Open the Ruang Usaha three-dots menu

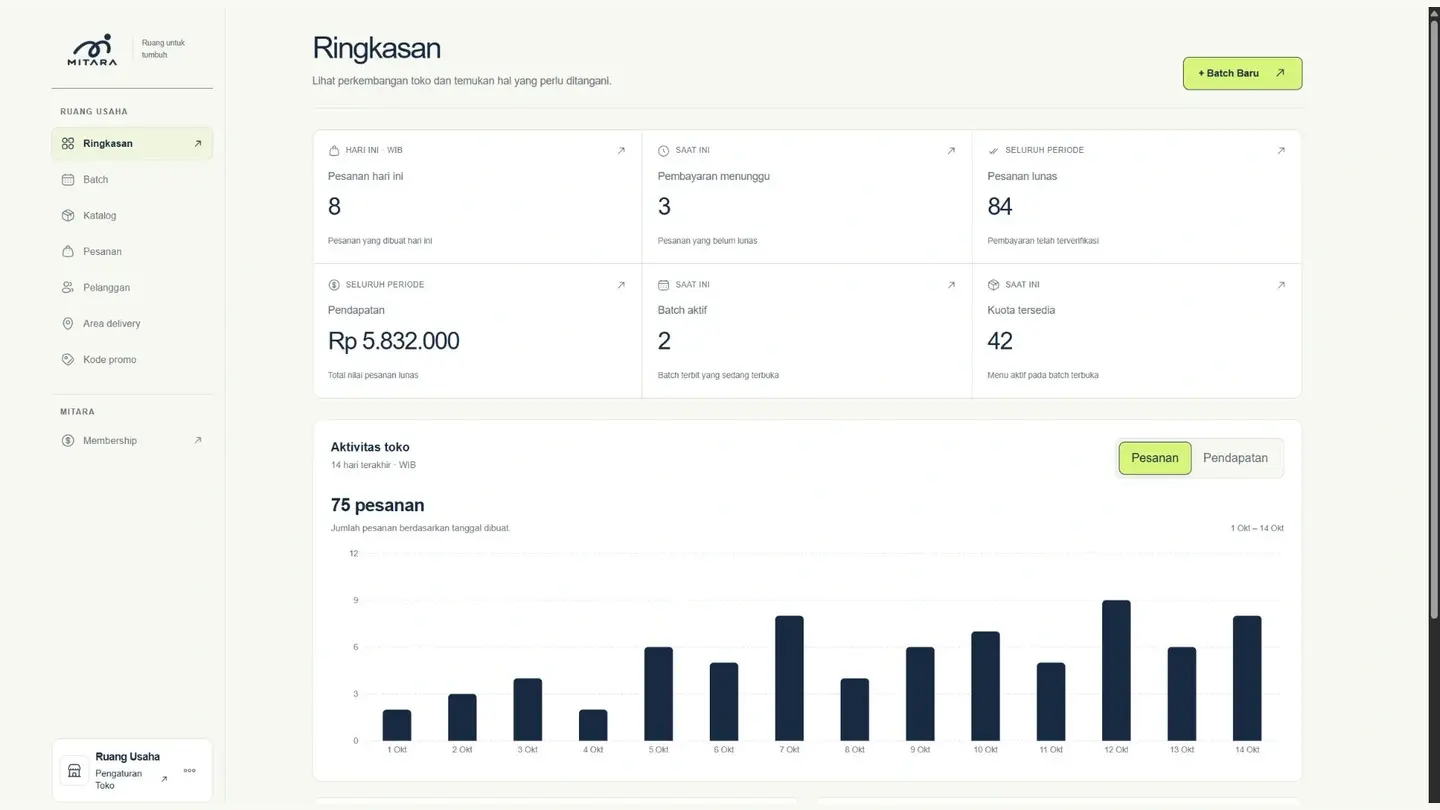click(190, 771)
